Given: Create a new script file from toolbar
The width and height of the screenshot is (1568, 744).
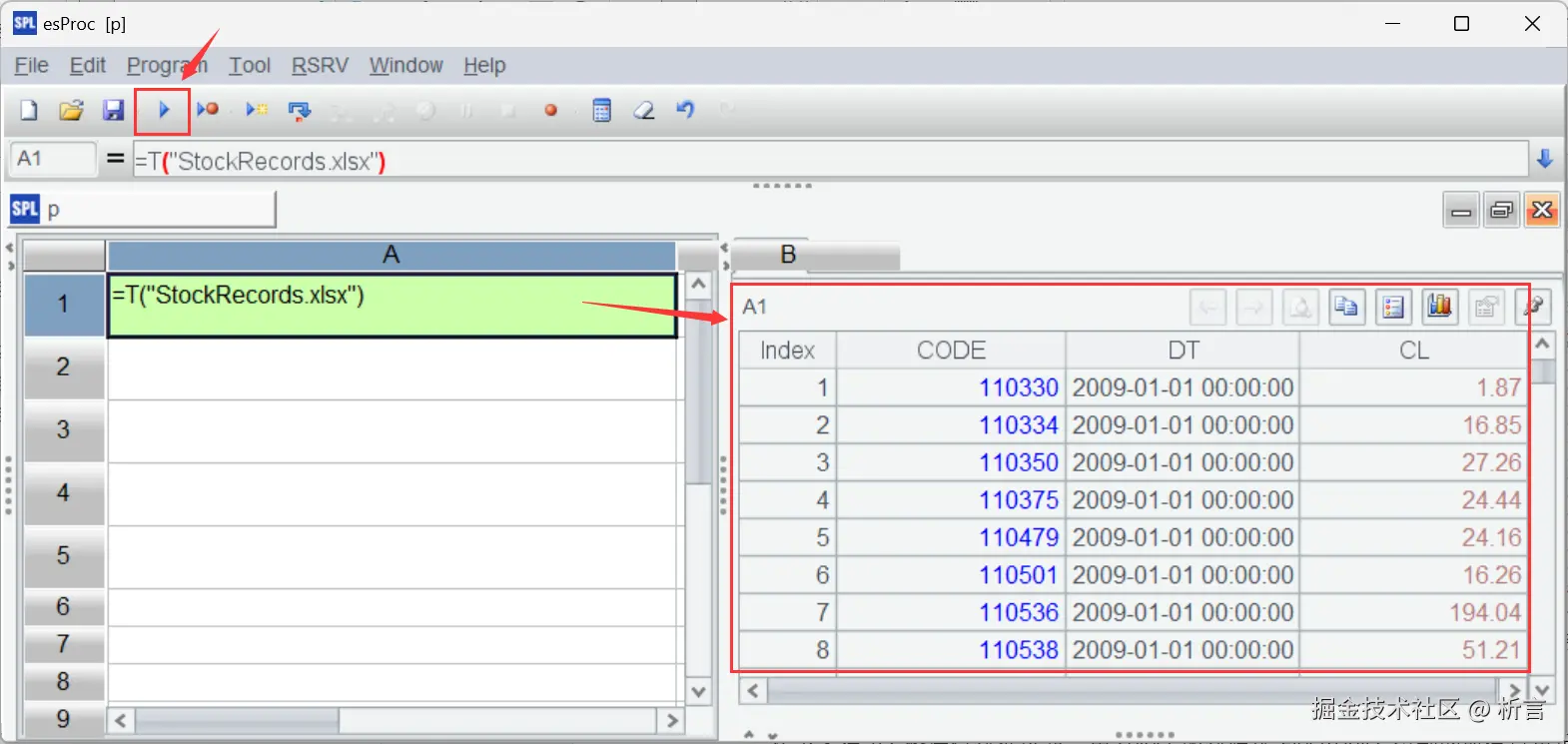Looking at the screenshot, I should 29,110.
